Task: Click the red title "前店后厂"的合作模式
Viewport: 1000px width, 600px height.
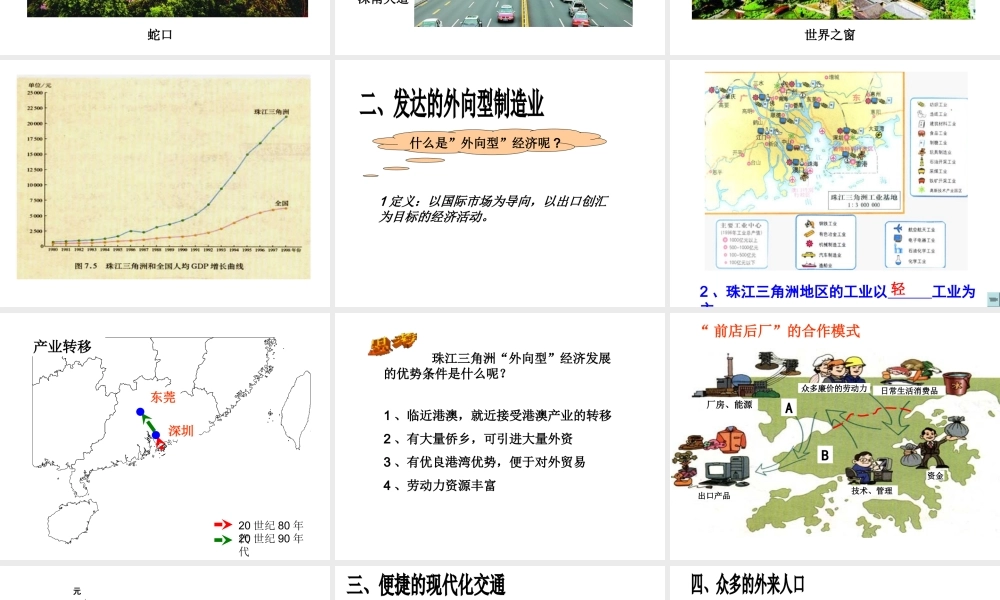Action: click(779, 330)
